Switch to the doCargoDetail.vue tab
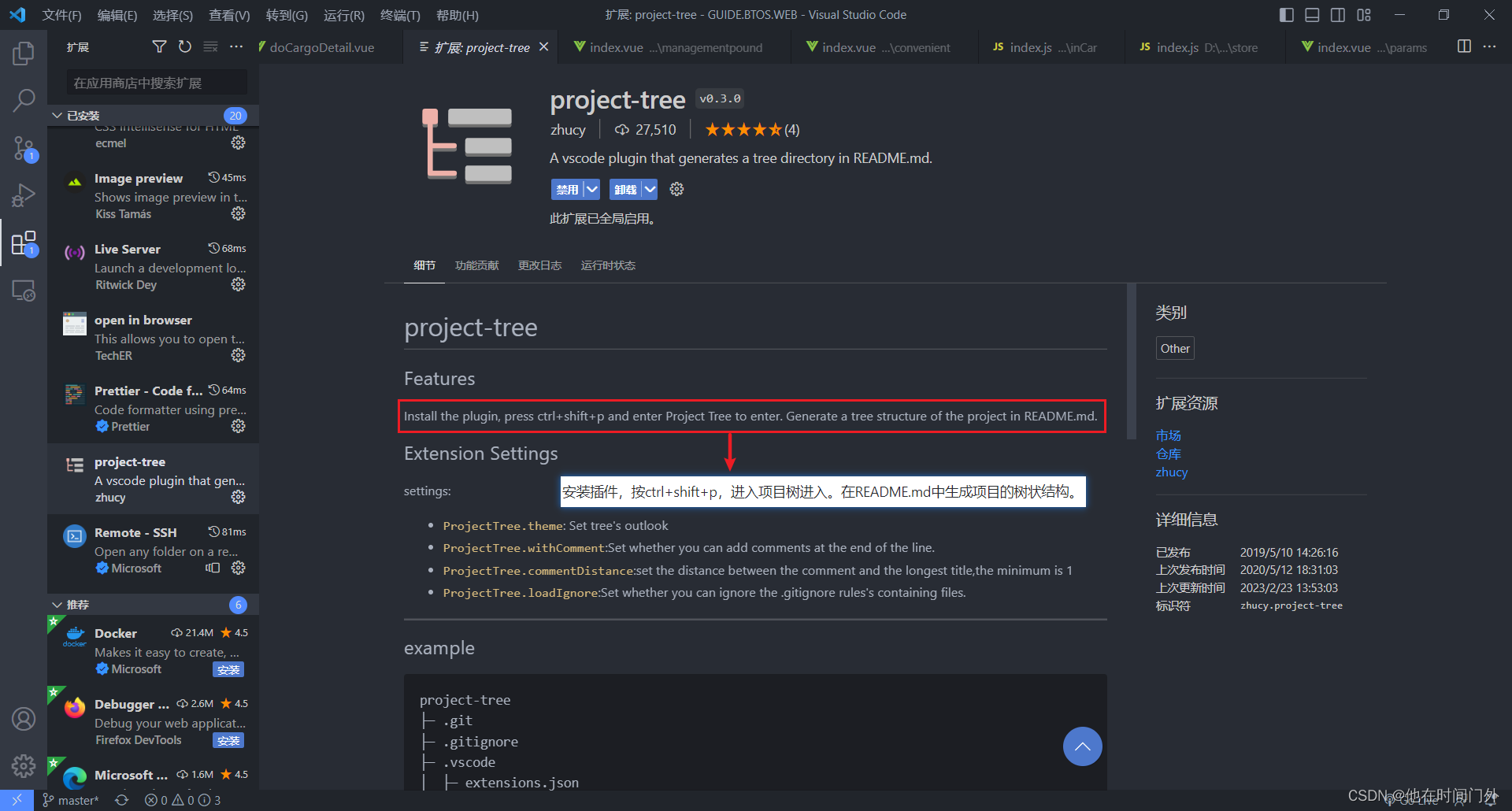 tap(322, 47)
